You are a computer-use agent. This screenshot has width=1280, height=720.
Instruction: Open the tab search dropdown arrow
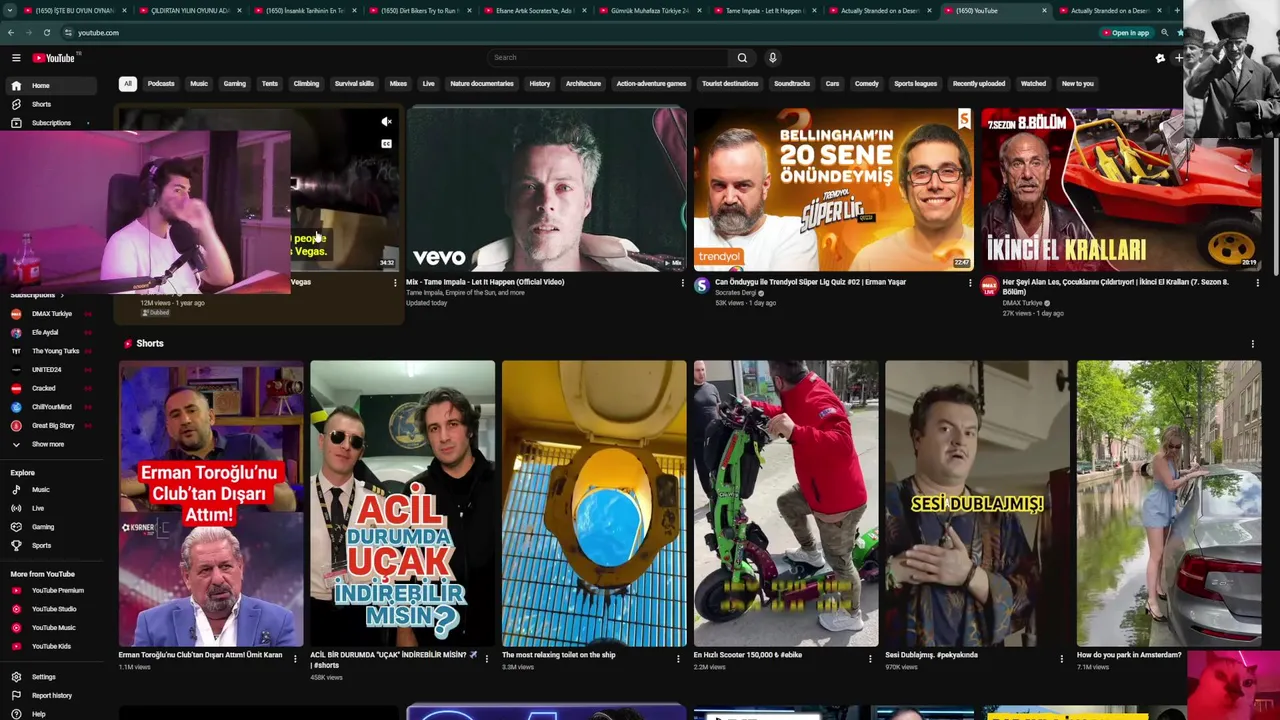pos(10,11)
